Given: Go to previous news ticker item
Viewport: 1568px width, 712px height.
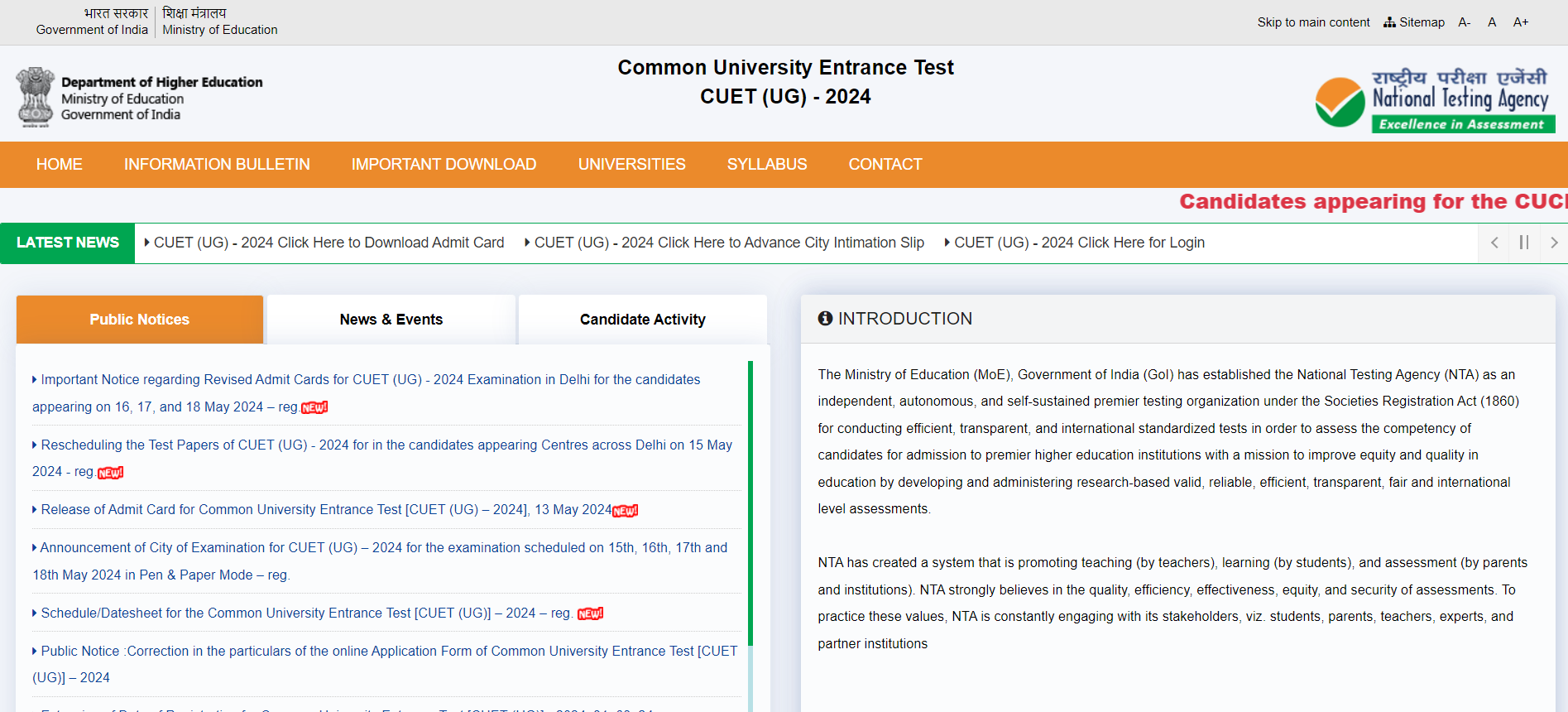Looking at the screenshot, I should [1494, 243].
